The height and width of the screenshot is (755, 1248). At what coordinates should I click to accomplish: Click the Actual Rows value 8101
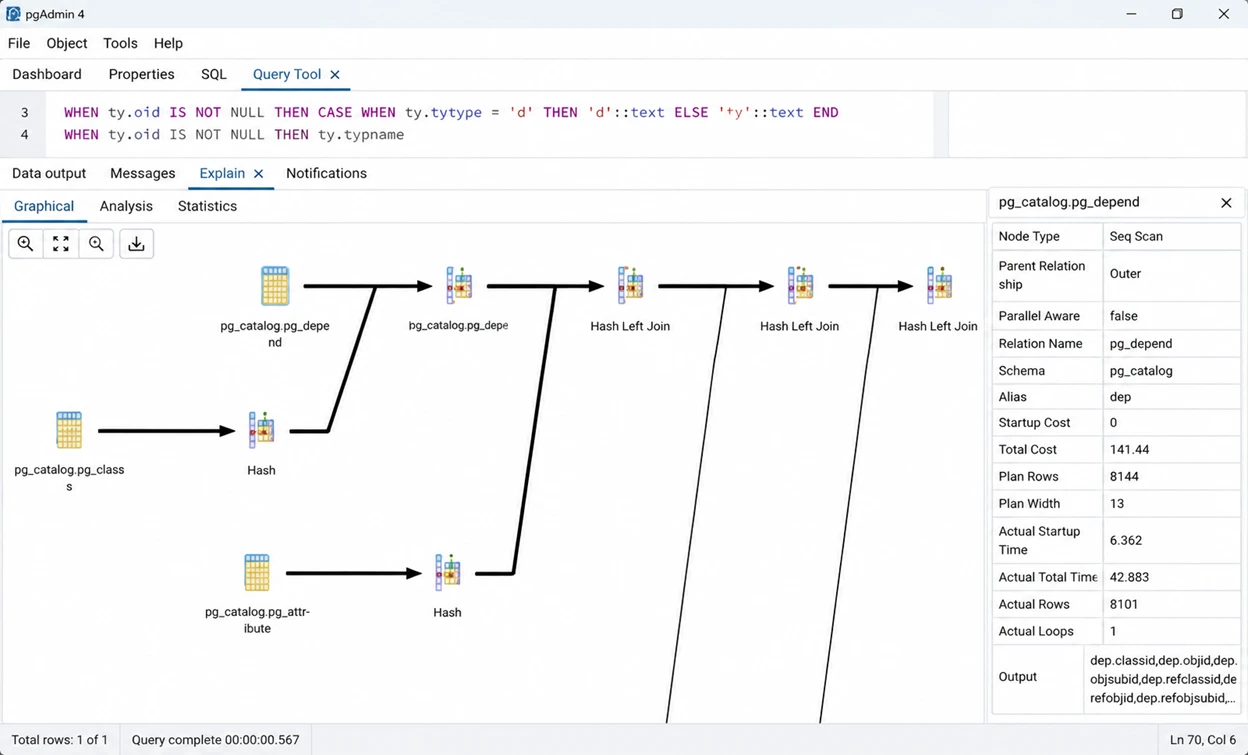point(1124,604)
